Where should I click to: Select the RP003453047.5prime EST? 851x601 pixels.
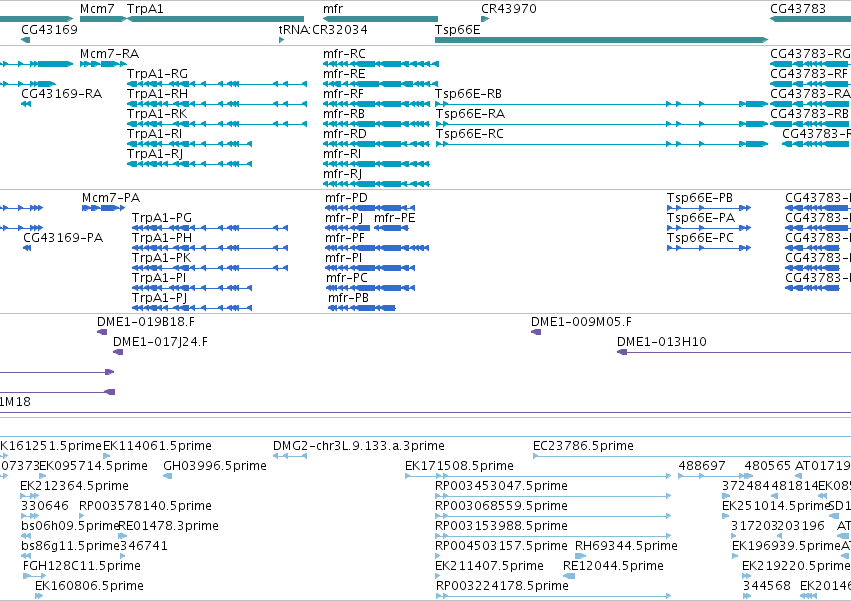click(x=501, y=486)
